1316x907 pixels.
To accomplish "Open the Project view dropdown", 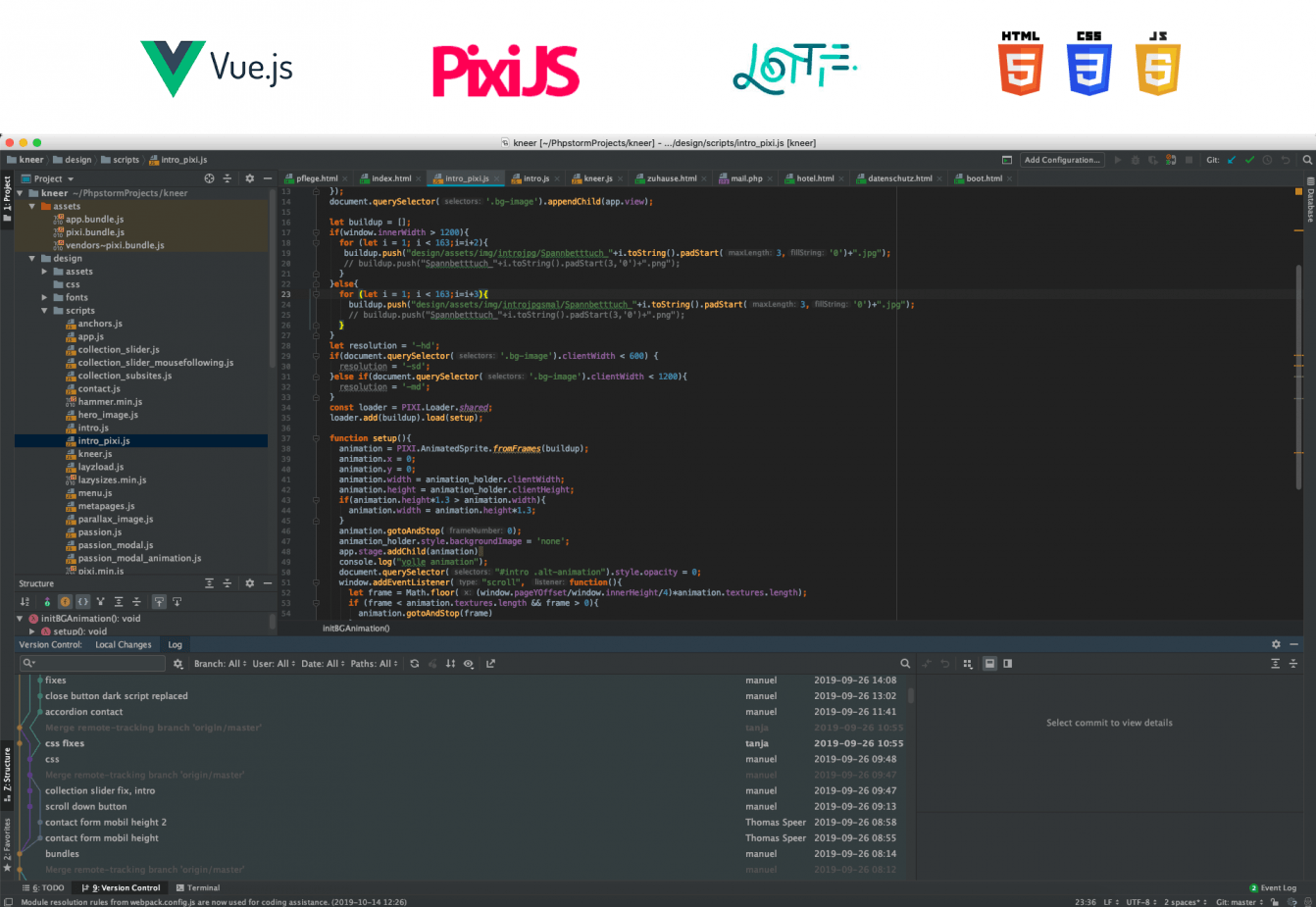I will [x=53, y=178].
